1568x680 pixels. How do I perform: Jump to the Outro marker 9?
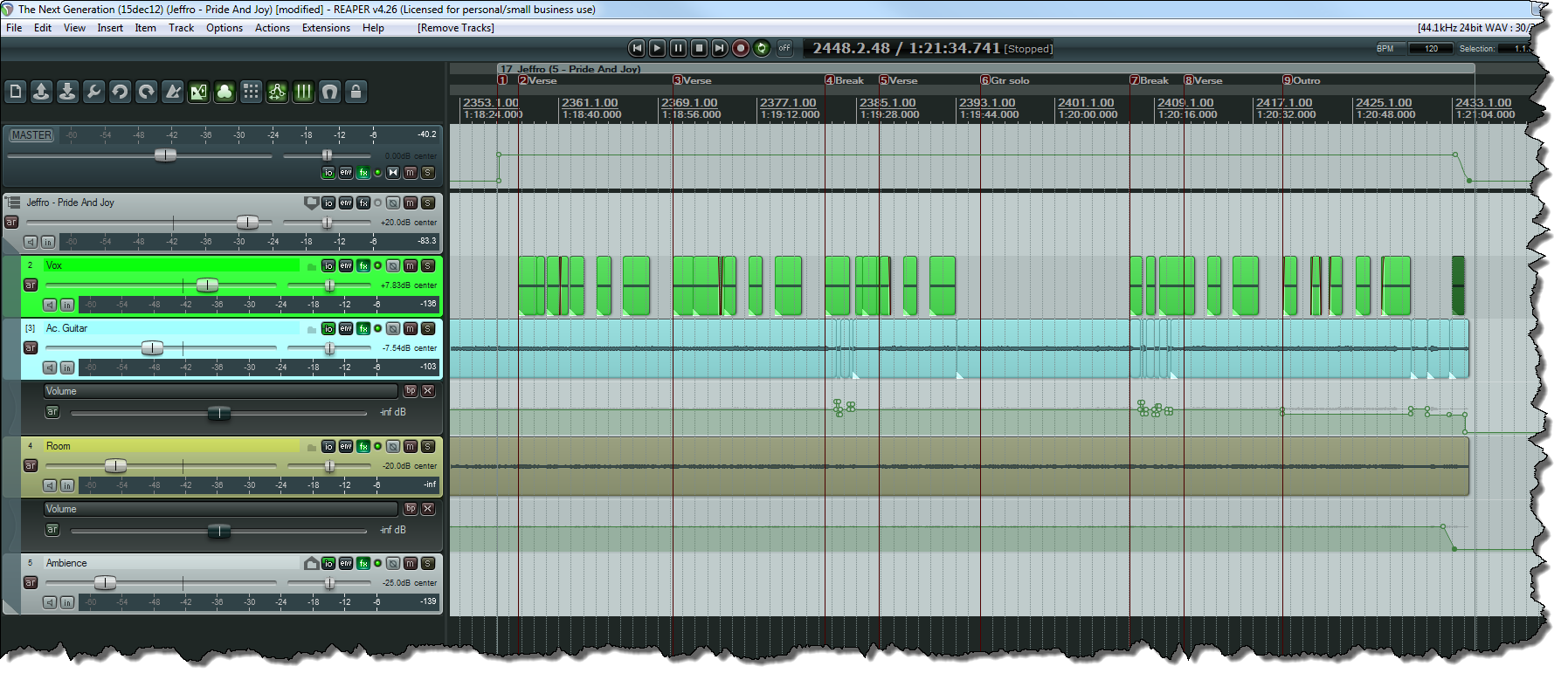(1302, 80)
